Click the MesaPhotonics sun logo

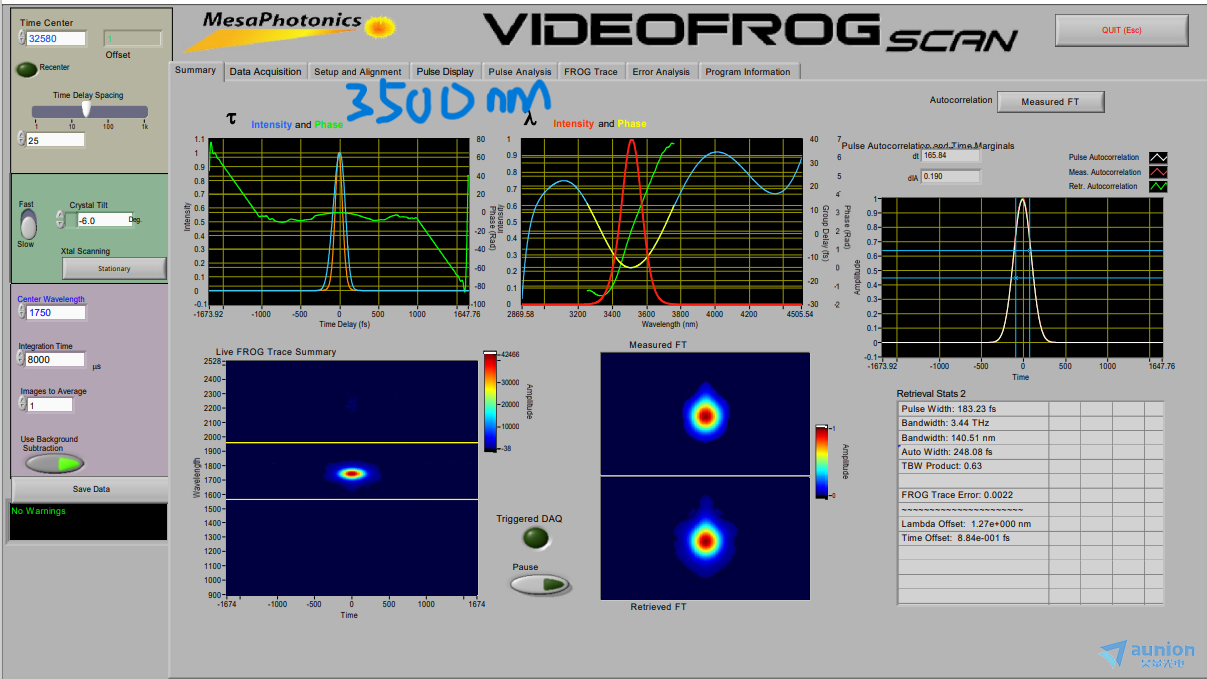coord(378,27)
